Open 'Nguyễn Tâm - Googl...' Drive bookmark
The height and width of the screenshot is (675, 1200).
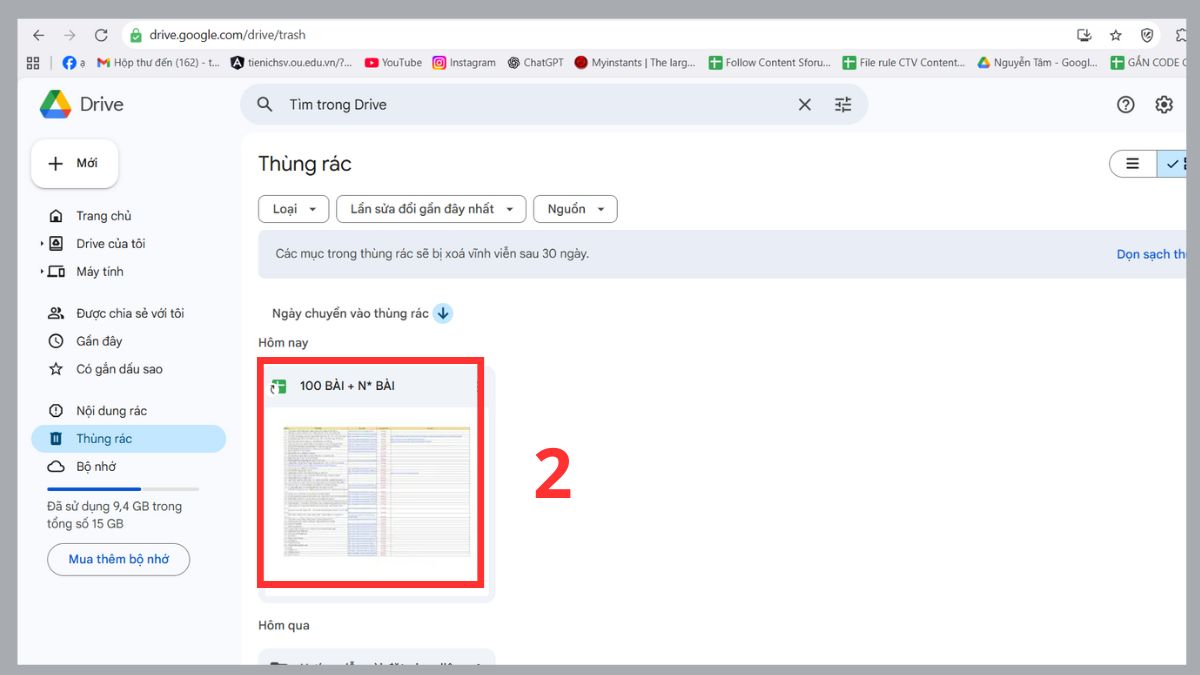tap(1037, 62)
